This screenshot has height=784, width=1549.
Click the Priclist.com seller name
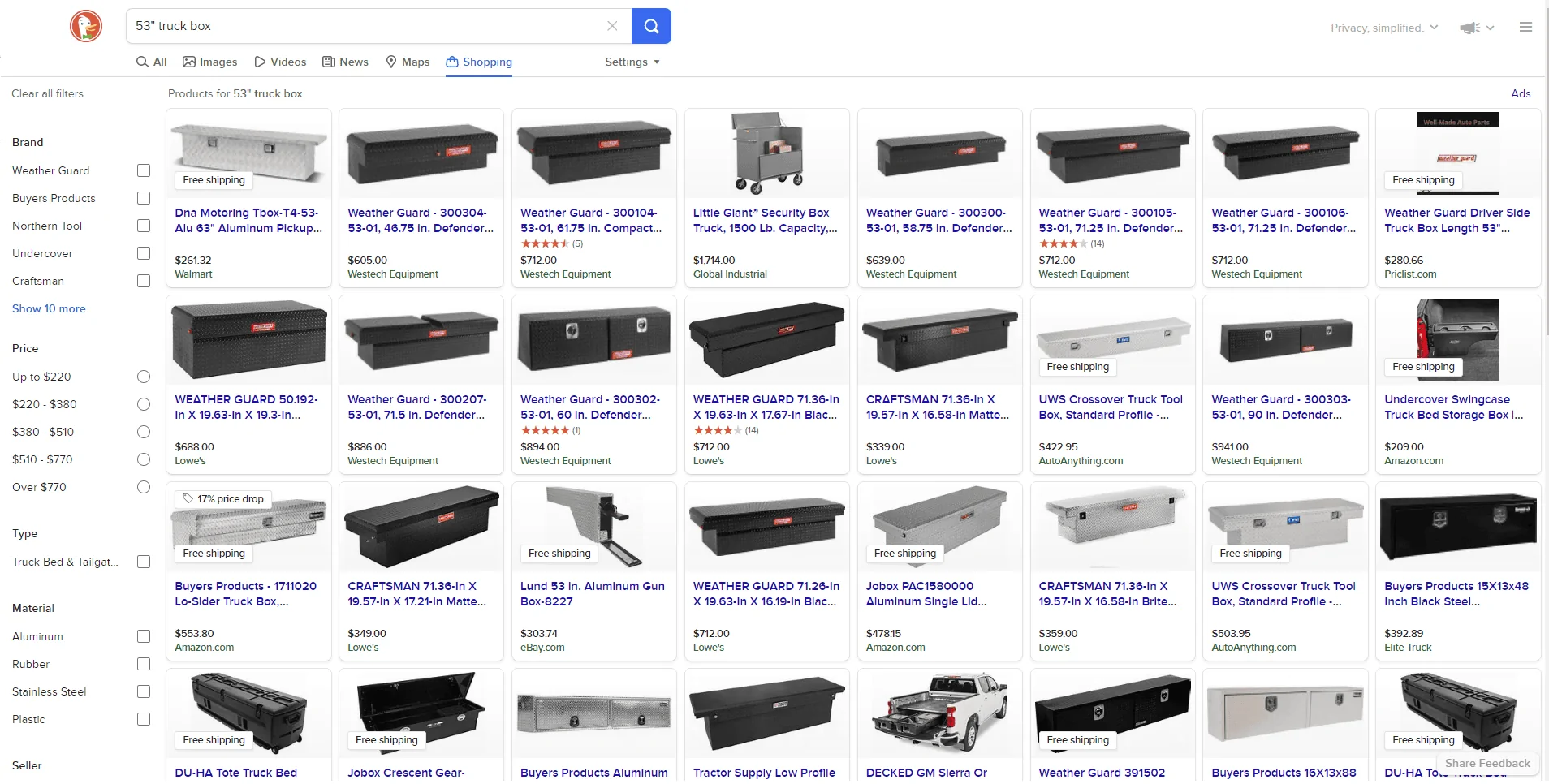point(1410,274)
